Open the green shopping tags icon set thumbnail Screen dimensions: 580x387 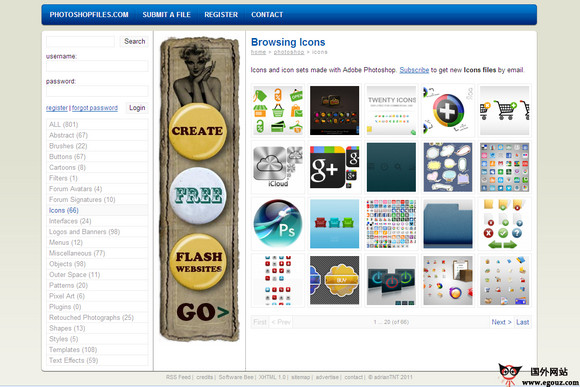point(278,111)
